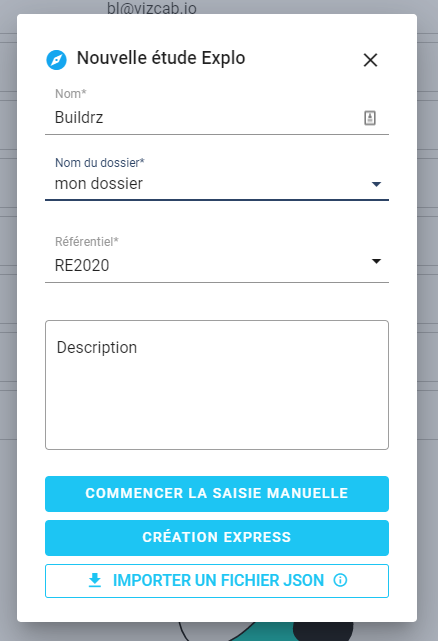Click the download arrow icon on import button
438x641 pixels.
pos(95,580)
